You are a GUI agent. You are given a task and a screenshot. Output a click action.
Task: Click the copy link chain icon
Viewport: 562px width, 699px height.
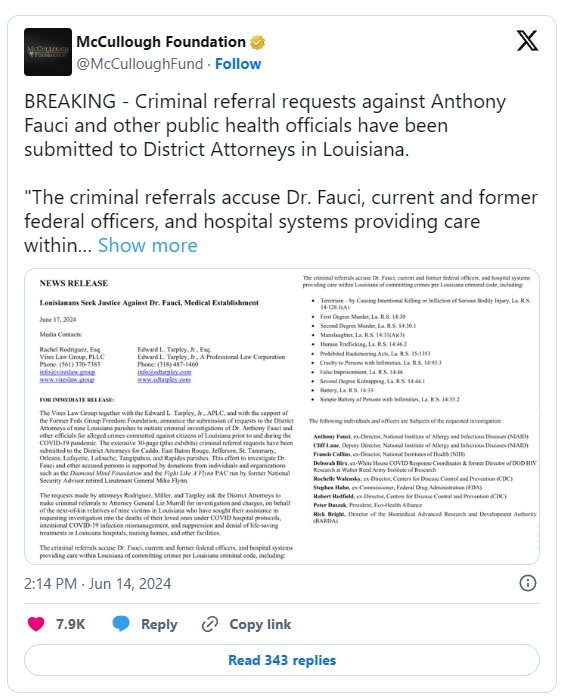click(x=210, y=624)
